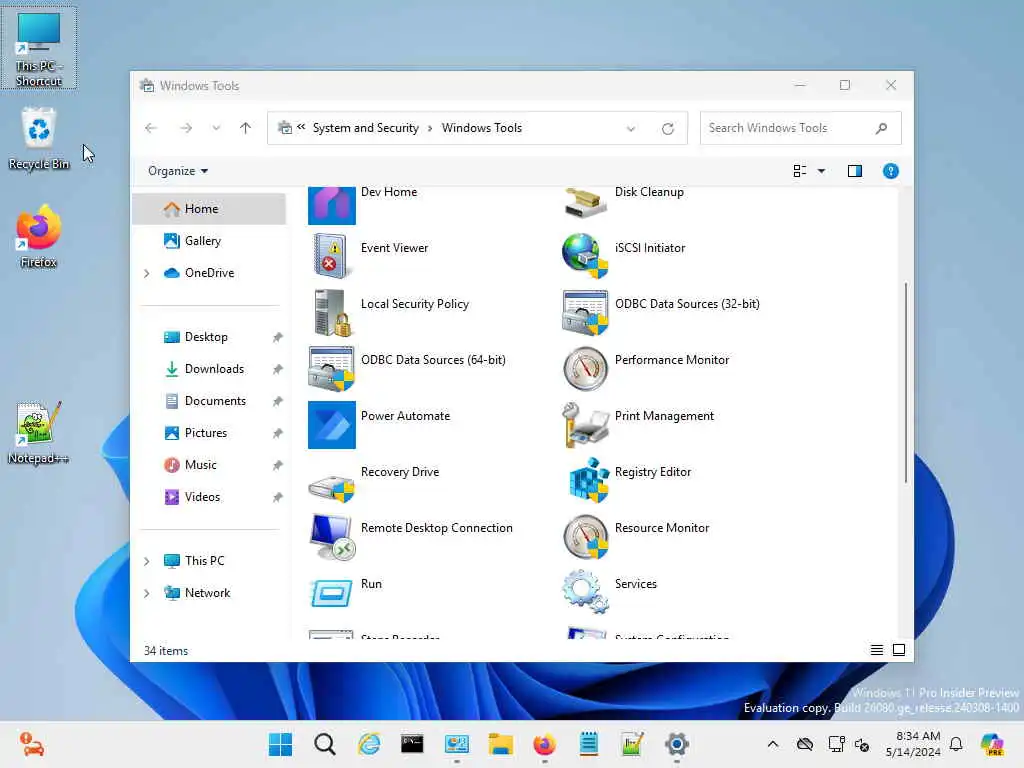Viewport: 1024px width, 768px height.
Task: Select the ODBC Data Sources (64-bit) icon
Action: point(331,368)
